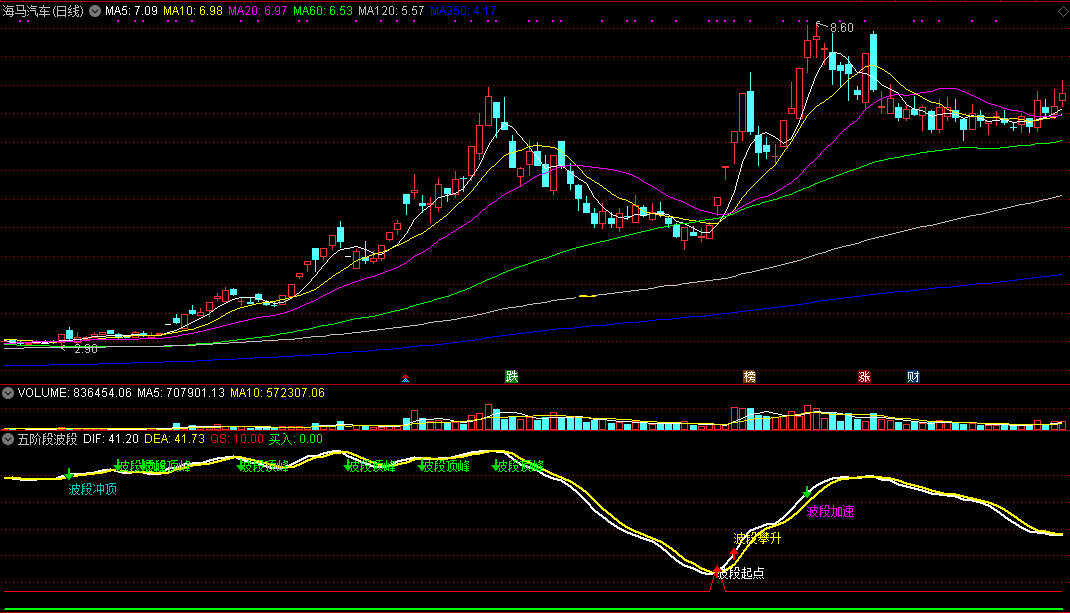This screenshot has width=1070, height=613.
Task: Click the white 波段起点 signal label
Action: [743, 573]
